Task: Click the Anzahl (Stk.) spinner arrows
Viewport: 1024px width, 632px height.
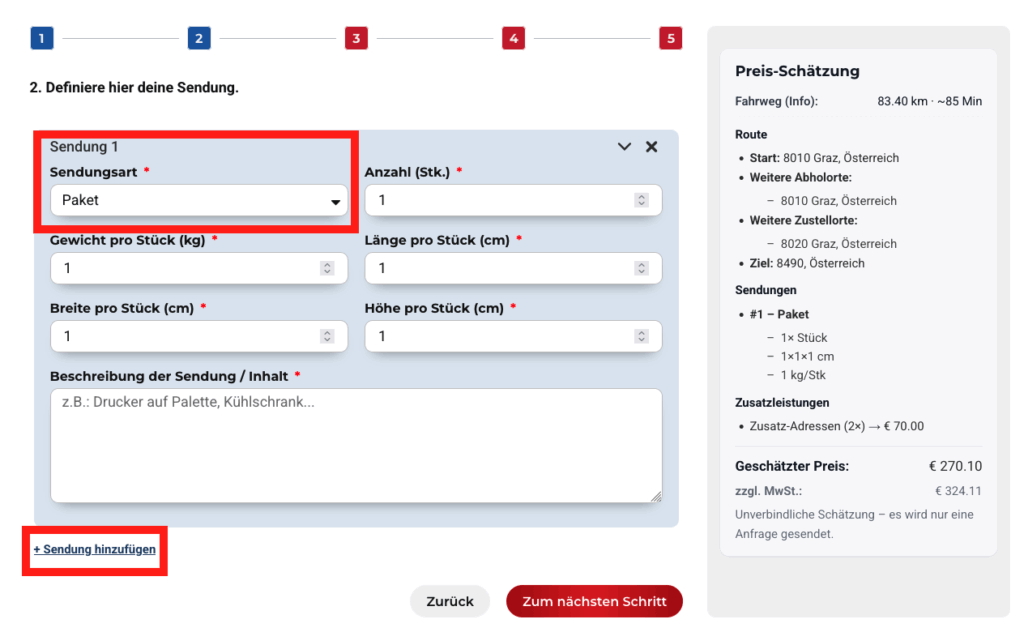Action: 641,200
